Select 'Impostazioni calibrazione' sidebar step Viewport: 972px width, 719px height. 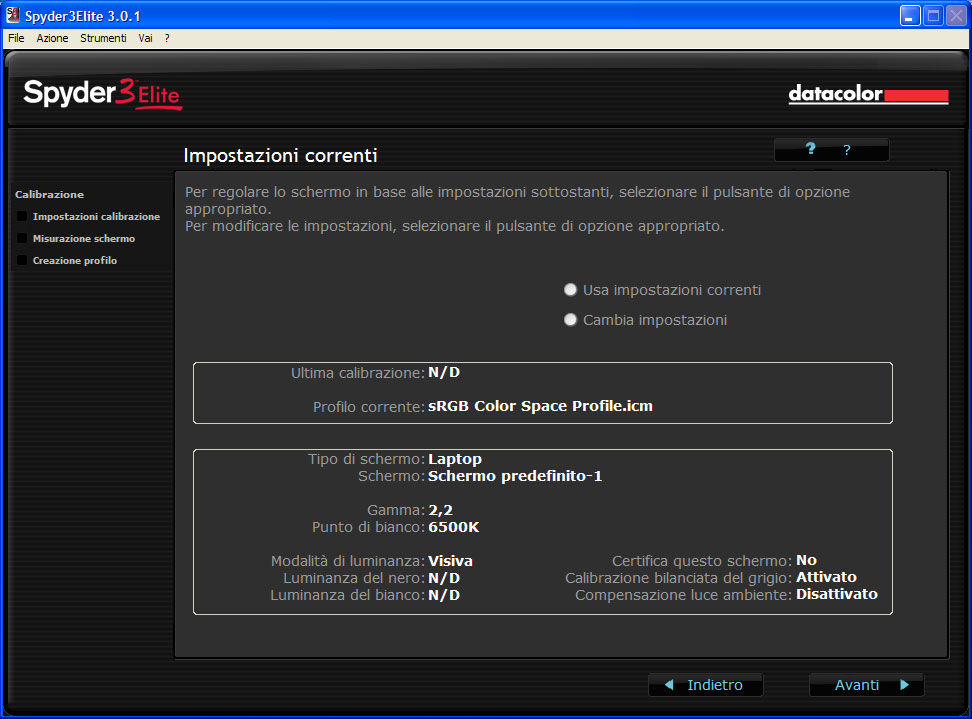96,216
